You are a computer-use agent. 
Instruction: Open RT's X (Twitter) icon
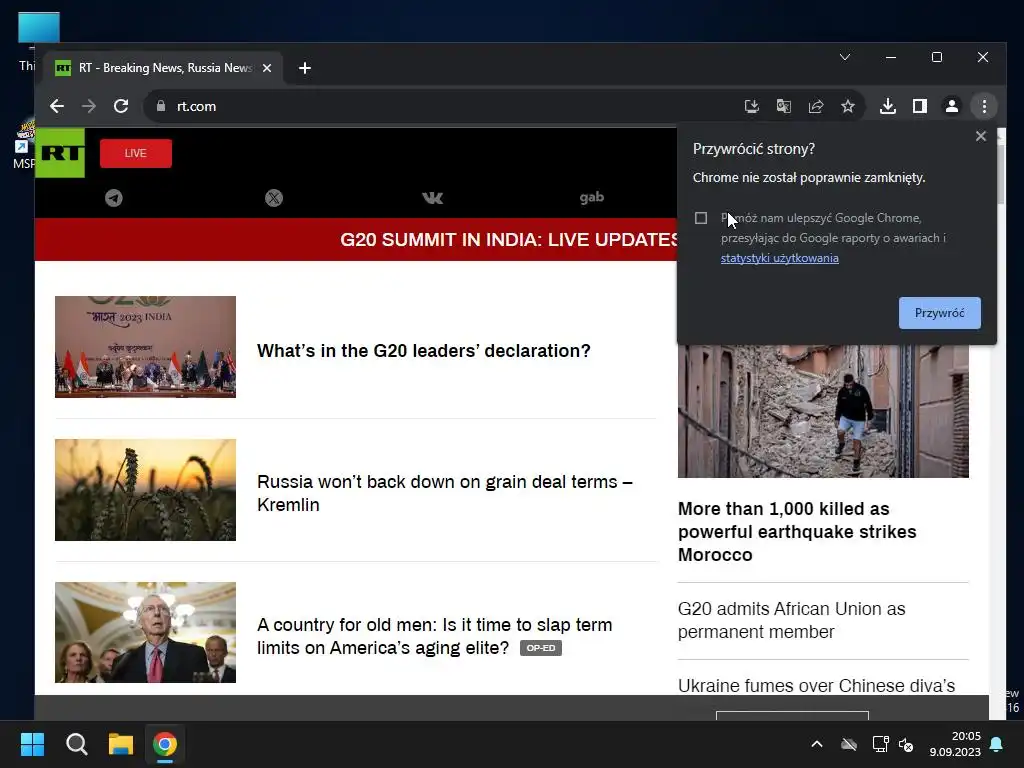[274, 198]
